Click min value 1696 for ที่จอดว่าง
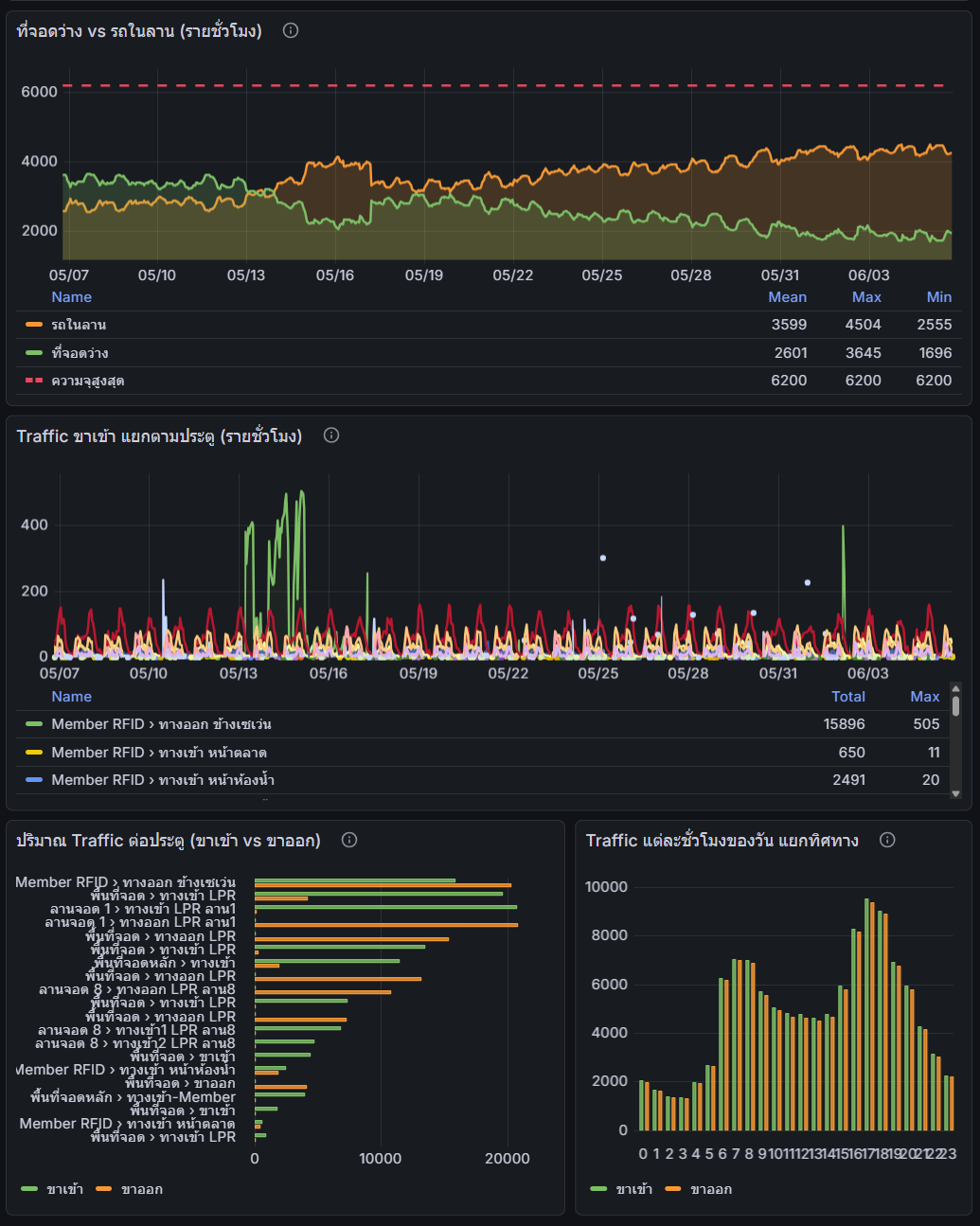 [x=935, y=353]
